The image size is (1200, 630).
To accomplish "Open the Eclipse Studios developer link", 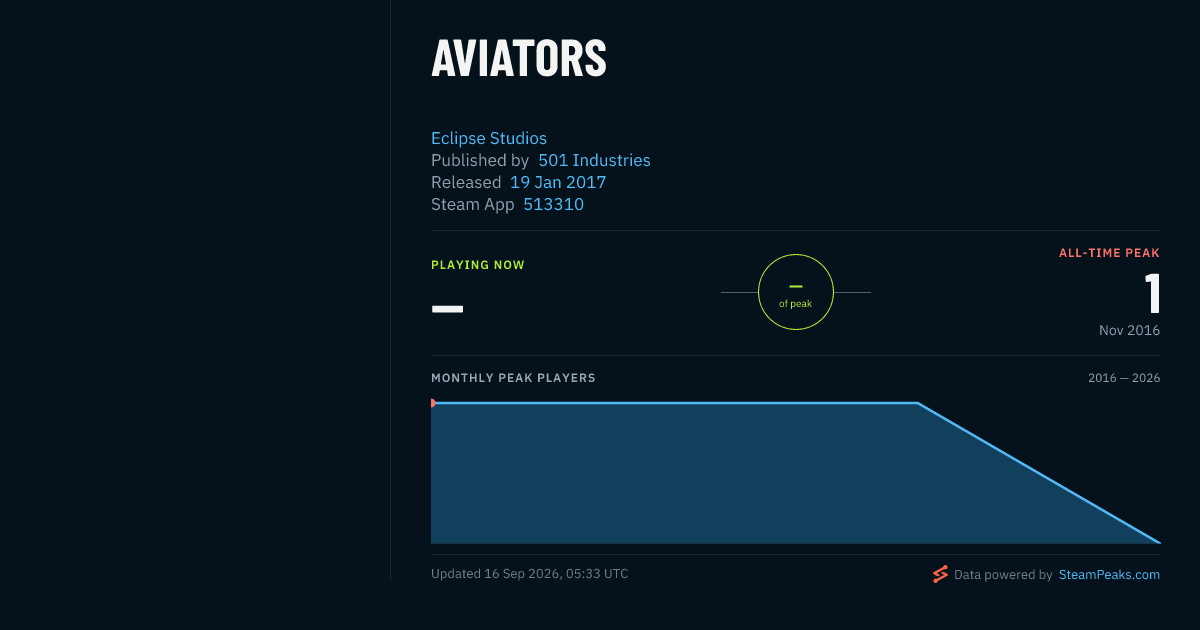I will tap(489, 138).
